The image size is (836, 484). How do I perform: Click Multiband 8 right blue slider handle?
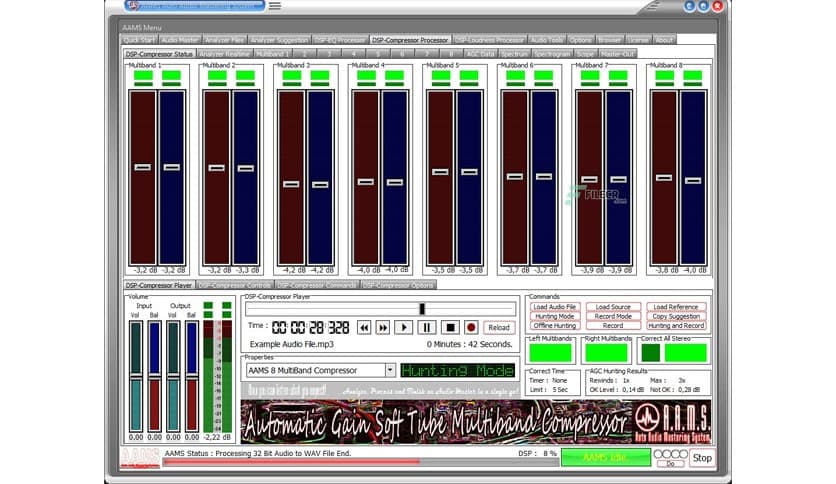[693, 180]
